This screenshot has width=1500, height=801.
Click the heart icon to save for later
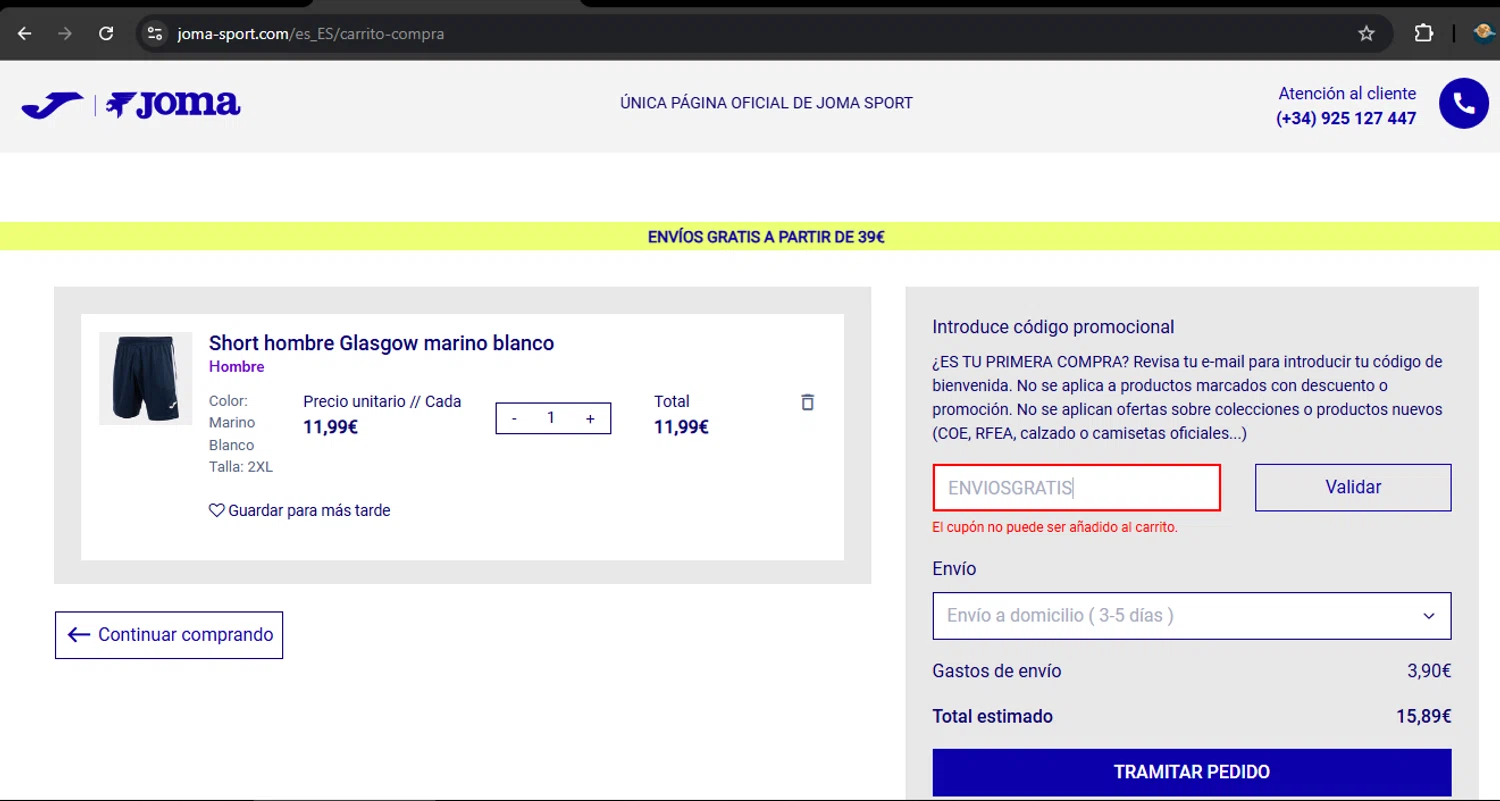coord(216,510)
